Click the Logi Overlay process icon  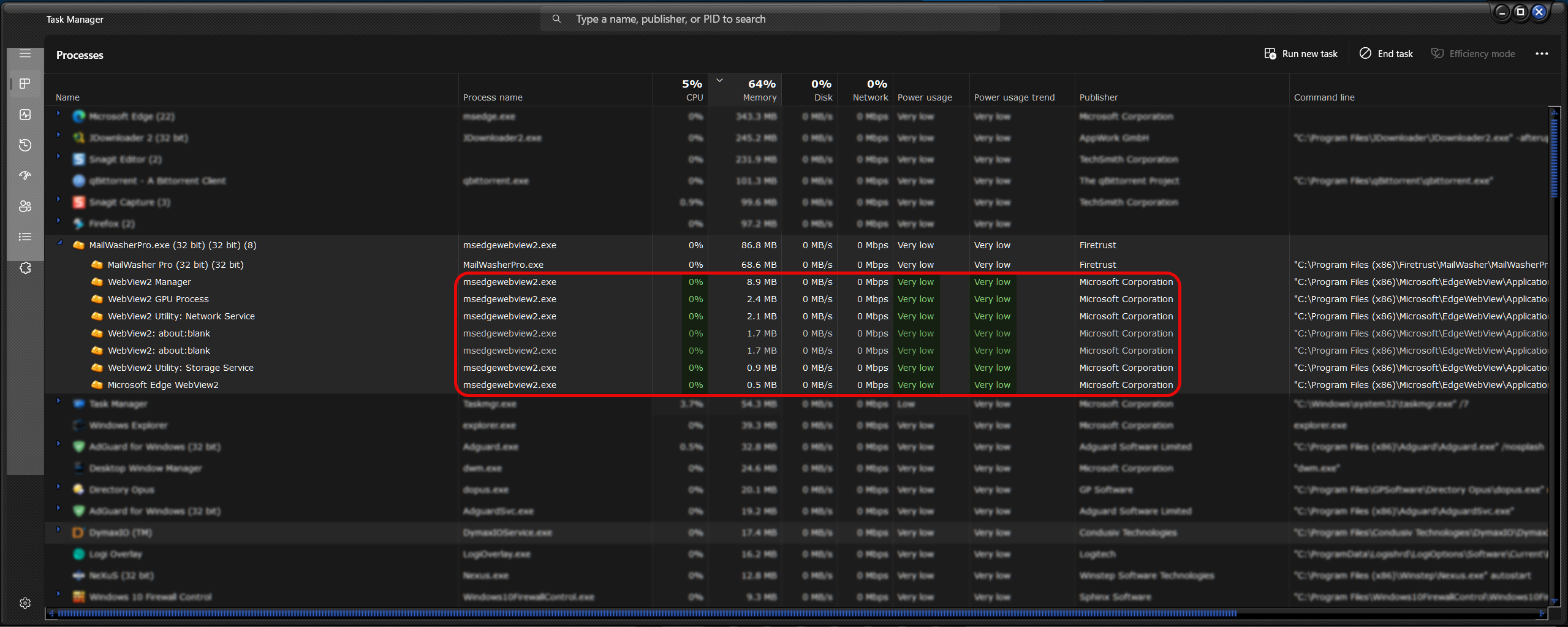coord(78,554)
